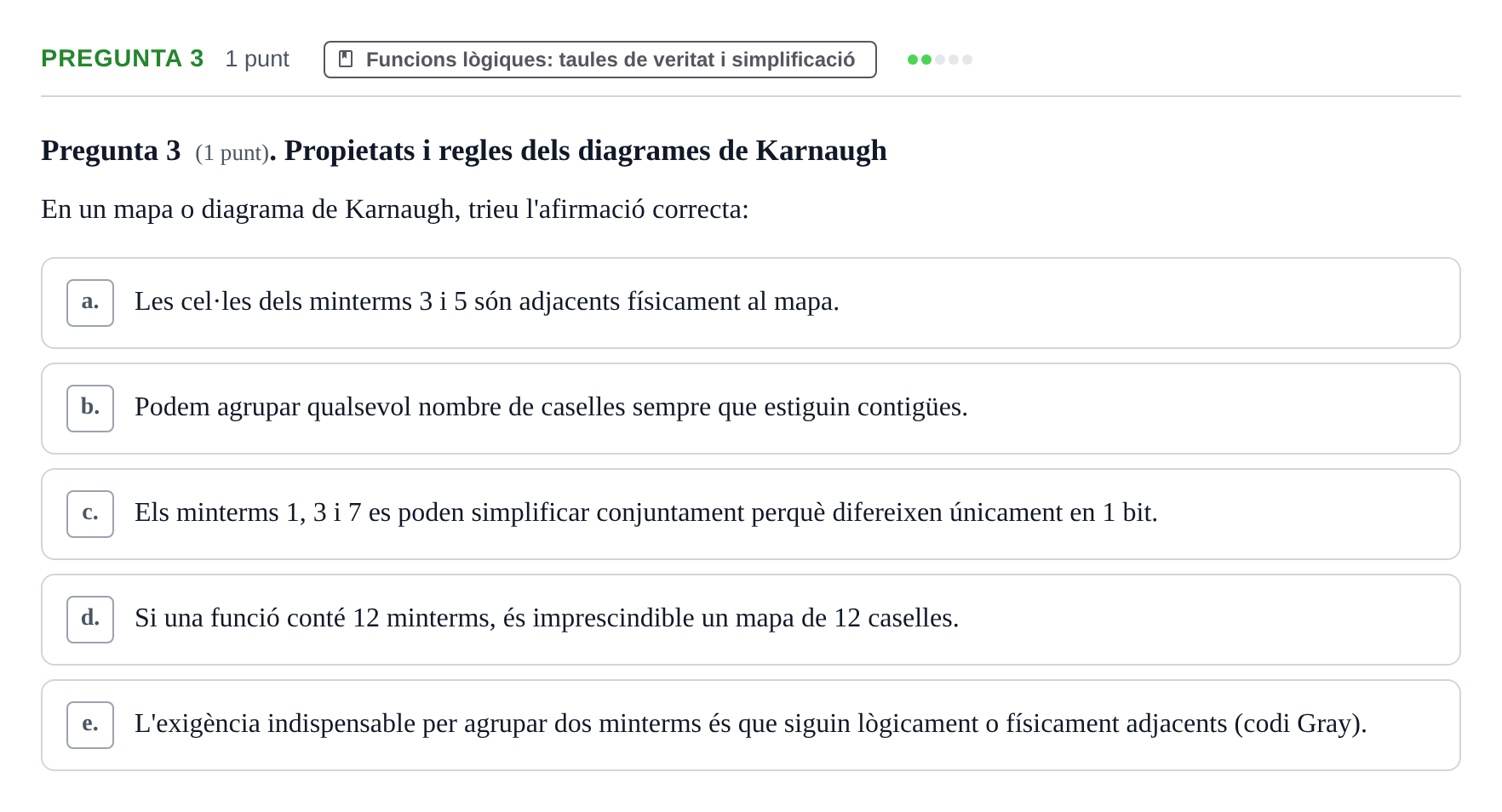Select answer option b letter box
This screenshot has width=1502, height=812.
tap(90, 409)
